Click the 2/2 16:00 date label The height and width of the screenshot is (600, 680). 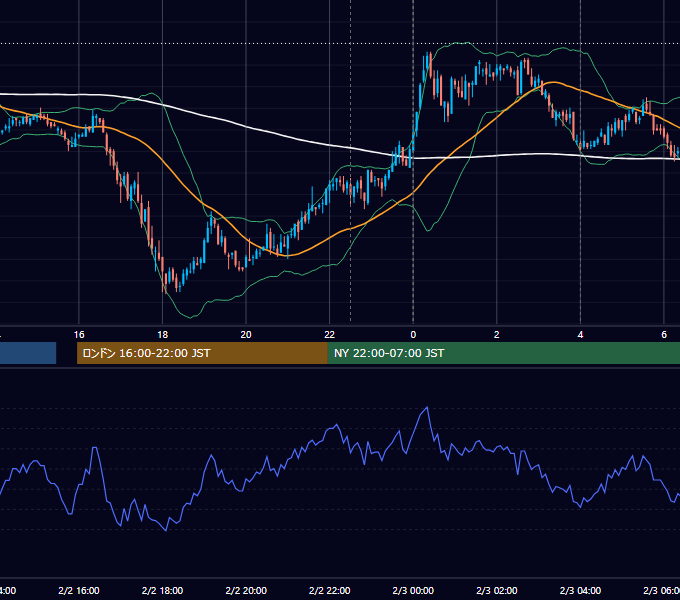[79, 590]
